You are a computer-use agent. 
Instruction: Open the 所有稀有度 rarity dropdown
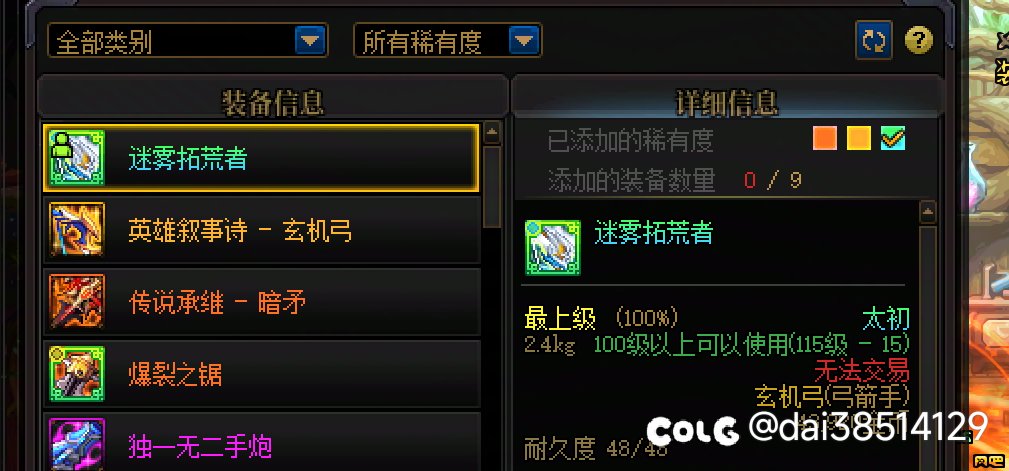click(448, 41)
